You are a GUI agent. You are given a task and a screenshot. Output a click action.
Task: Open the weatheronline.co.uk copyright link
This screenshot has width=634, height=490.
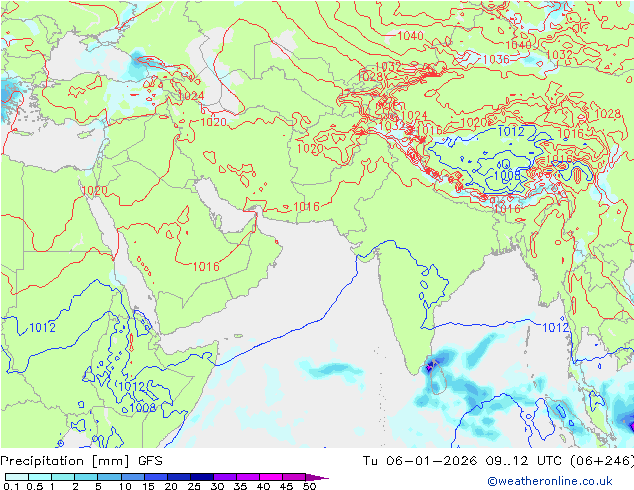point(550,481)
